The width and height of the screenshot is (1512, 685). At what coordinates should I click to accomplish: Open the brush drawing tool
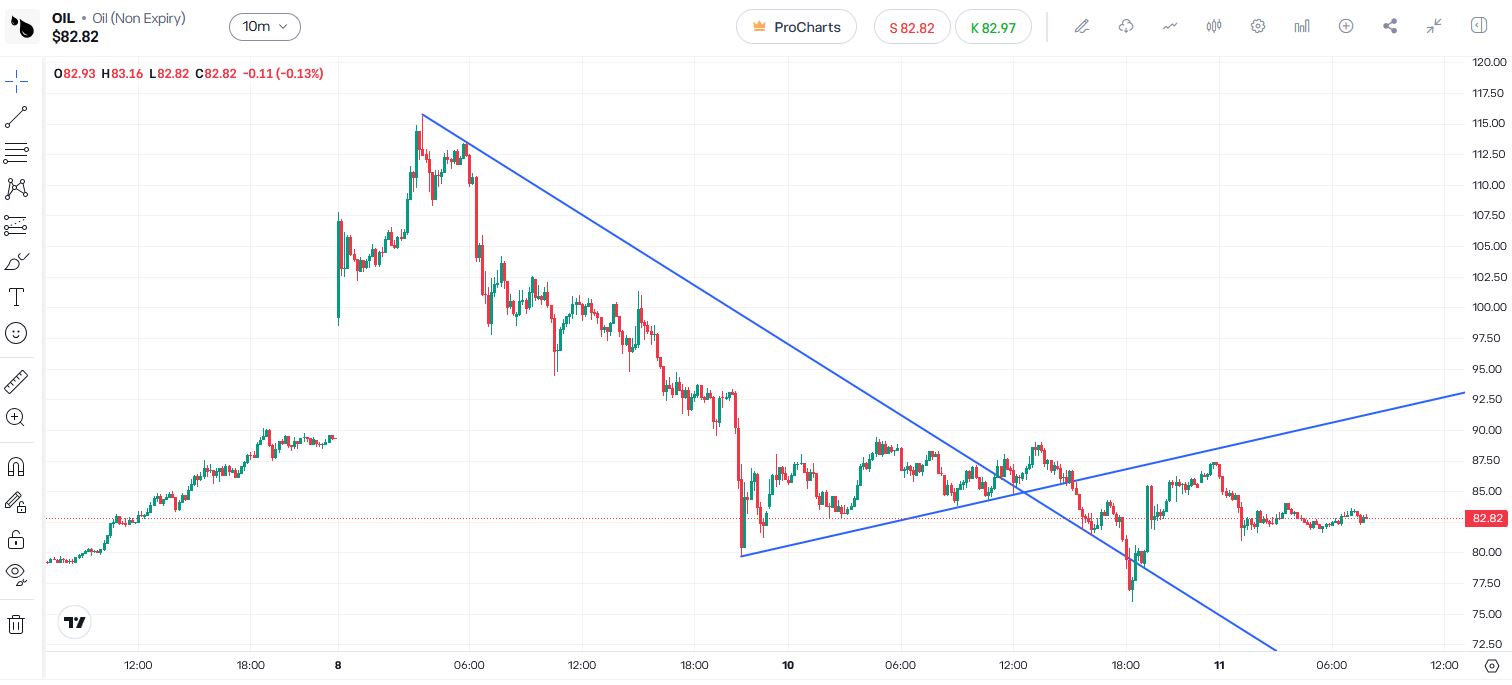tap(16, 262)
